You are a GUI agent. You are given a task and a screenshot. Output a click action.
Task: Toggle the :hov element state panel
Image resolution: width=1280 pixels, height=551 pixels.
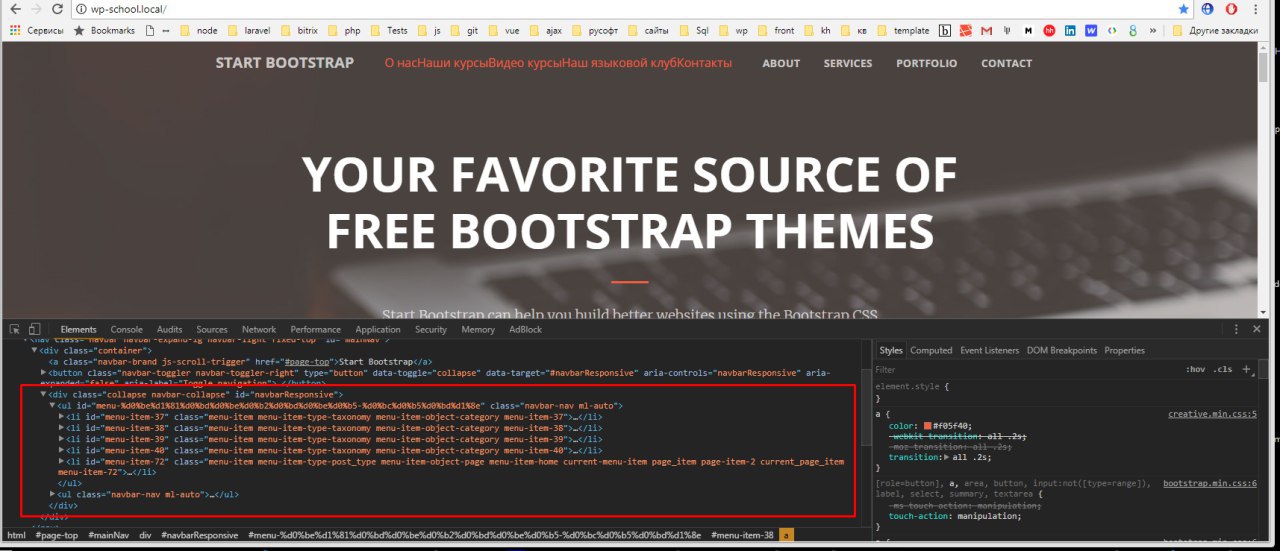point(1195,369)
